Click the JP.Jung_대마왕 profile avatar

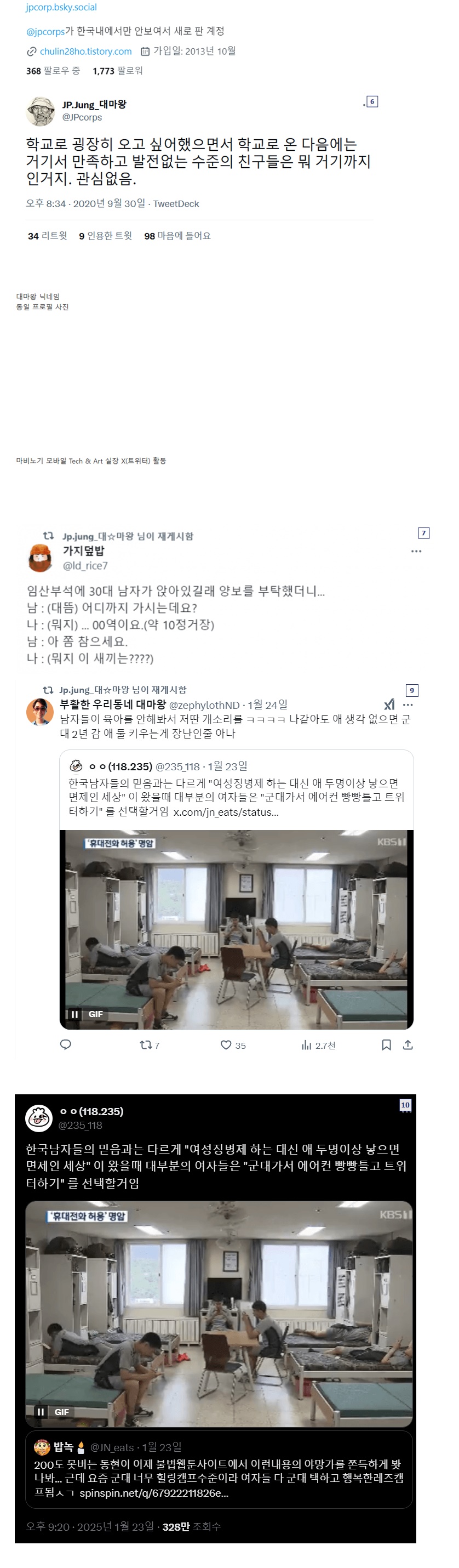[41, 111]
